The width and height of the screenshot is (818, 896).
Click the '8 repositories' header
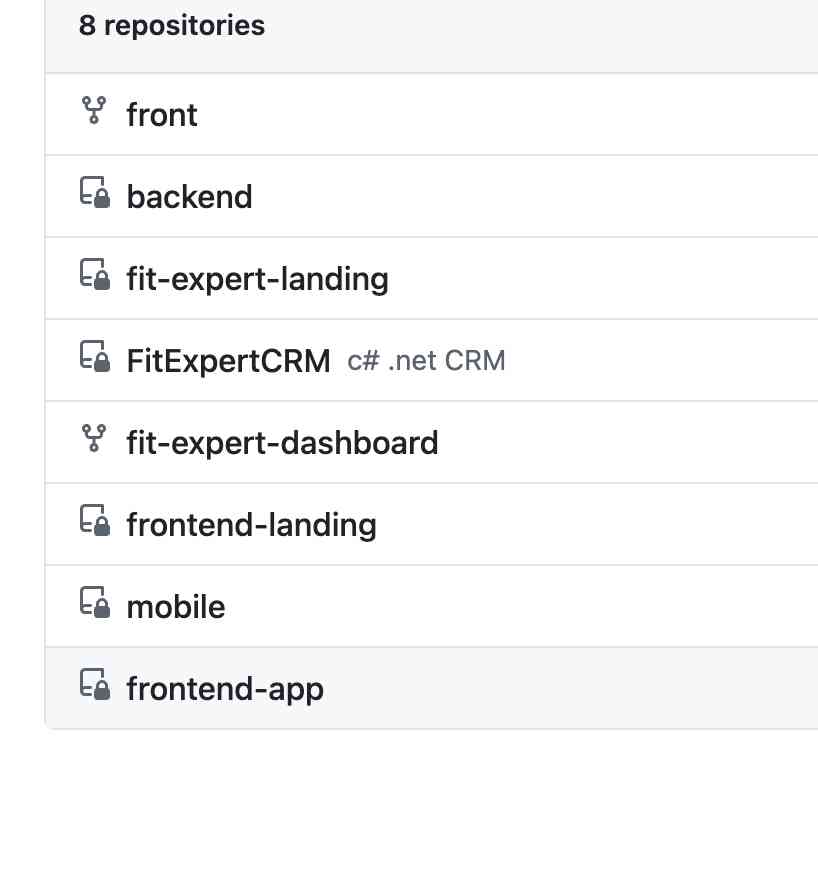[x=172, y=26]
